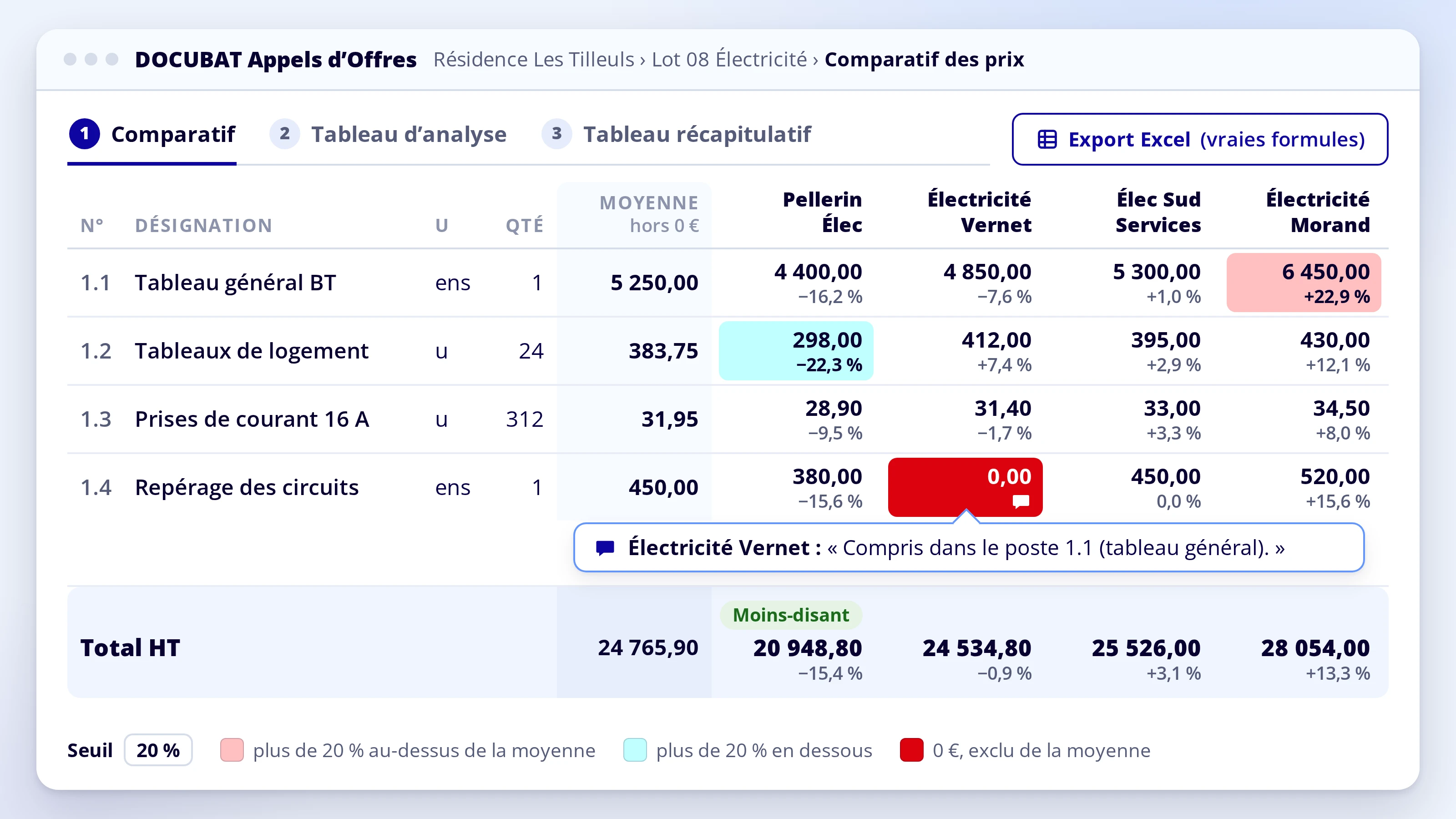Select the Pellerin Élec column header
The image size is (1456, 819).
click(x=822, y=212)
